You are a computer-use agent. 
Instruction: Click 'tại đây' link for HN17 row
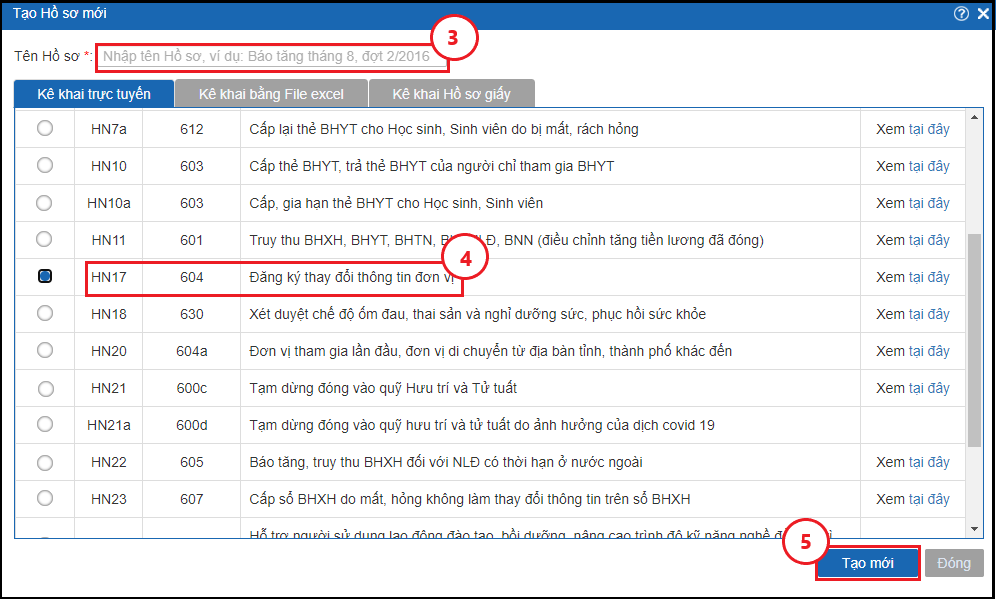(x=929, y=277)
